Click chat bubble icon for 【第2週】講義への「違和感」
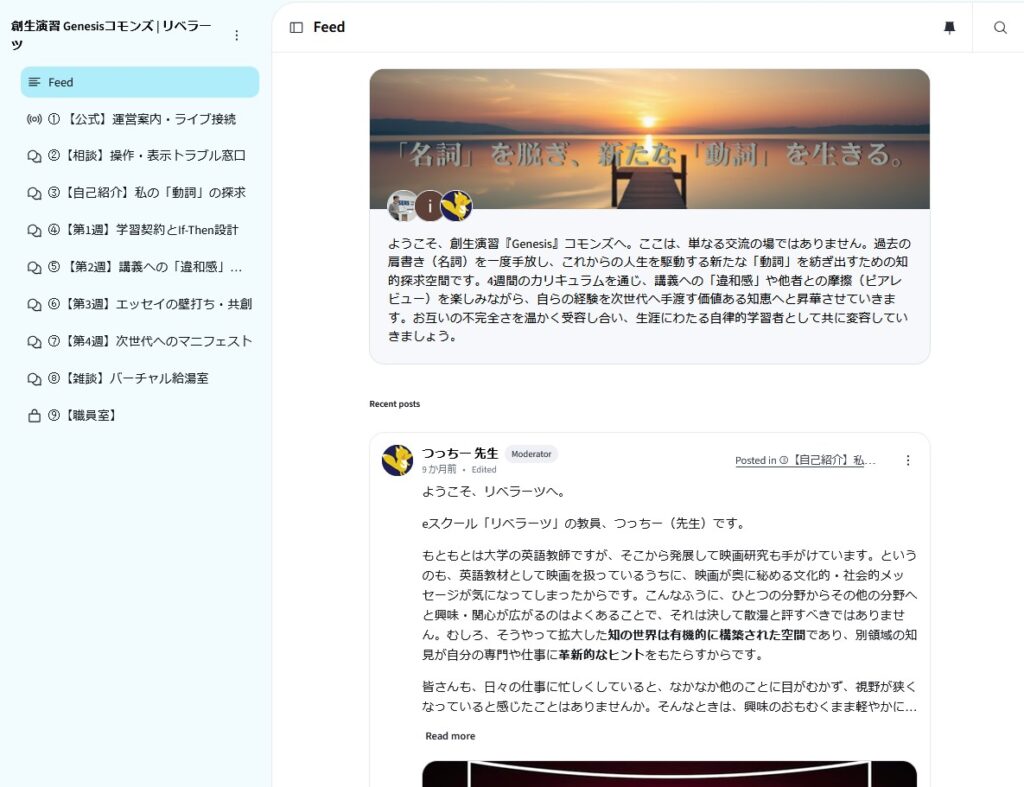 point(34,268)
